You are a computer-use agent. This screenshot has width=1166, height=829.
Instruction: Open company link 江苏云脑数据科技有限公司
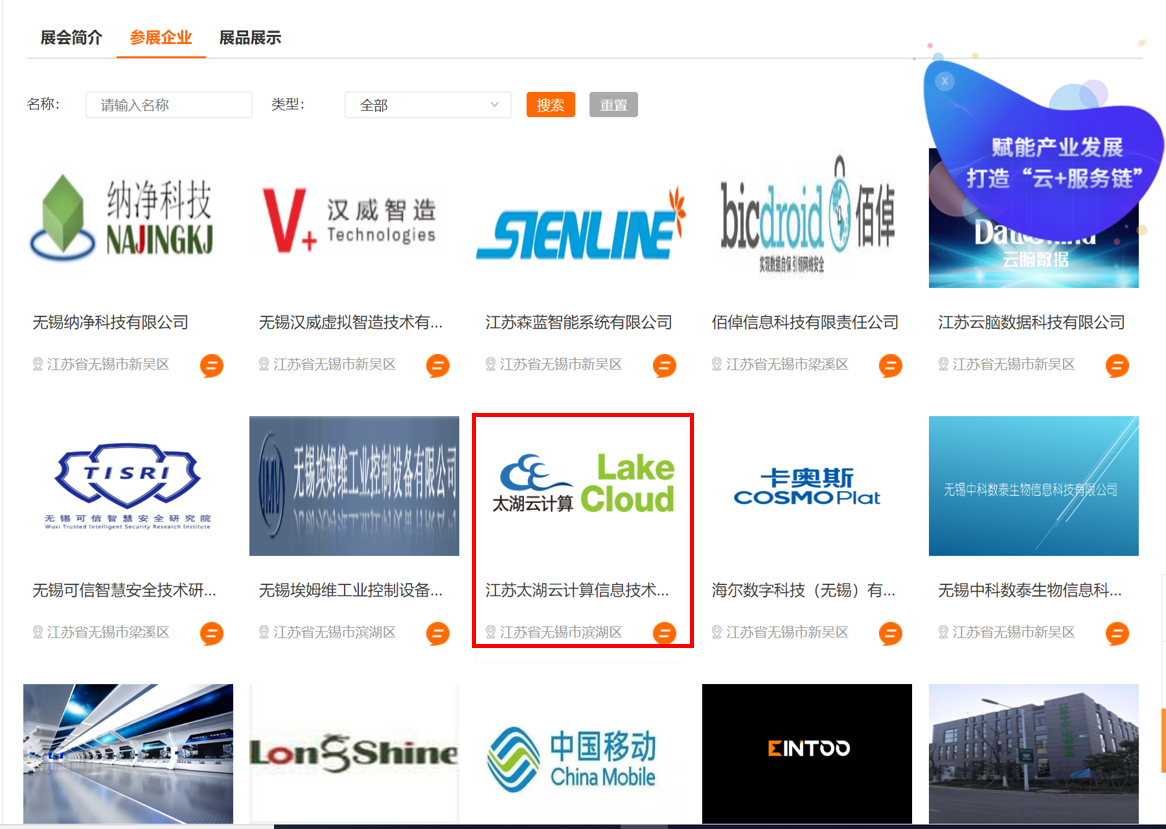(1031, 322)
